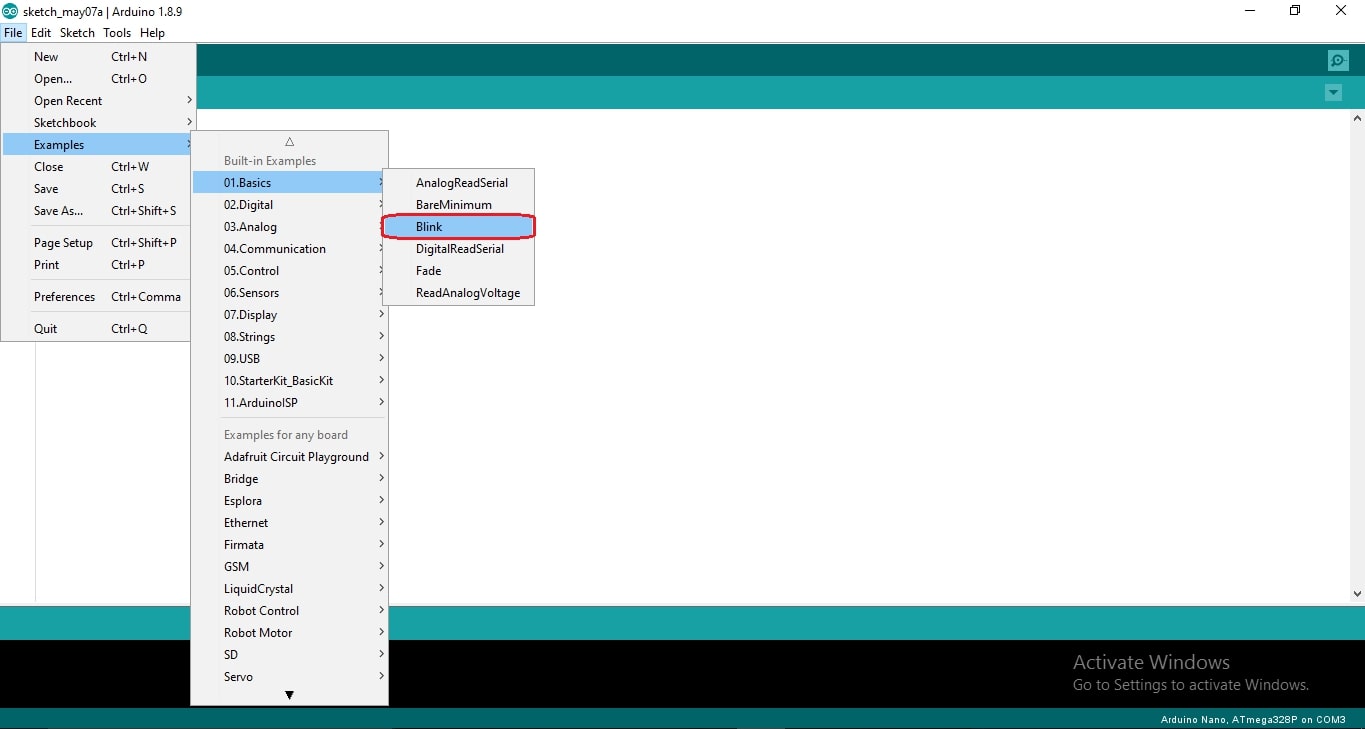1365x729 pixels.
Task: Expand the 08.Strings examples submenu
Action: 289,337
